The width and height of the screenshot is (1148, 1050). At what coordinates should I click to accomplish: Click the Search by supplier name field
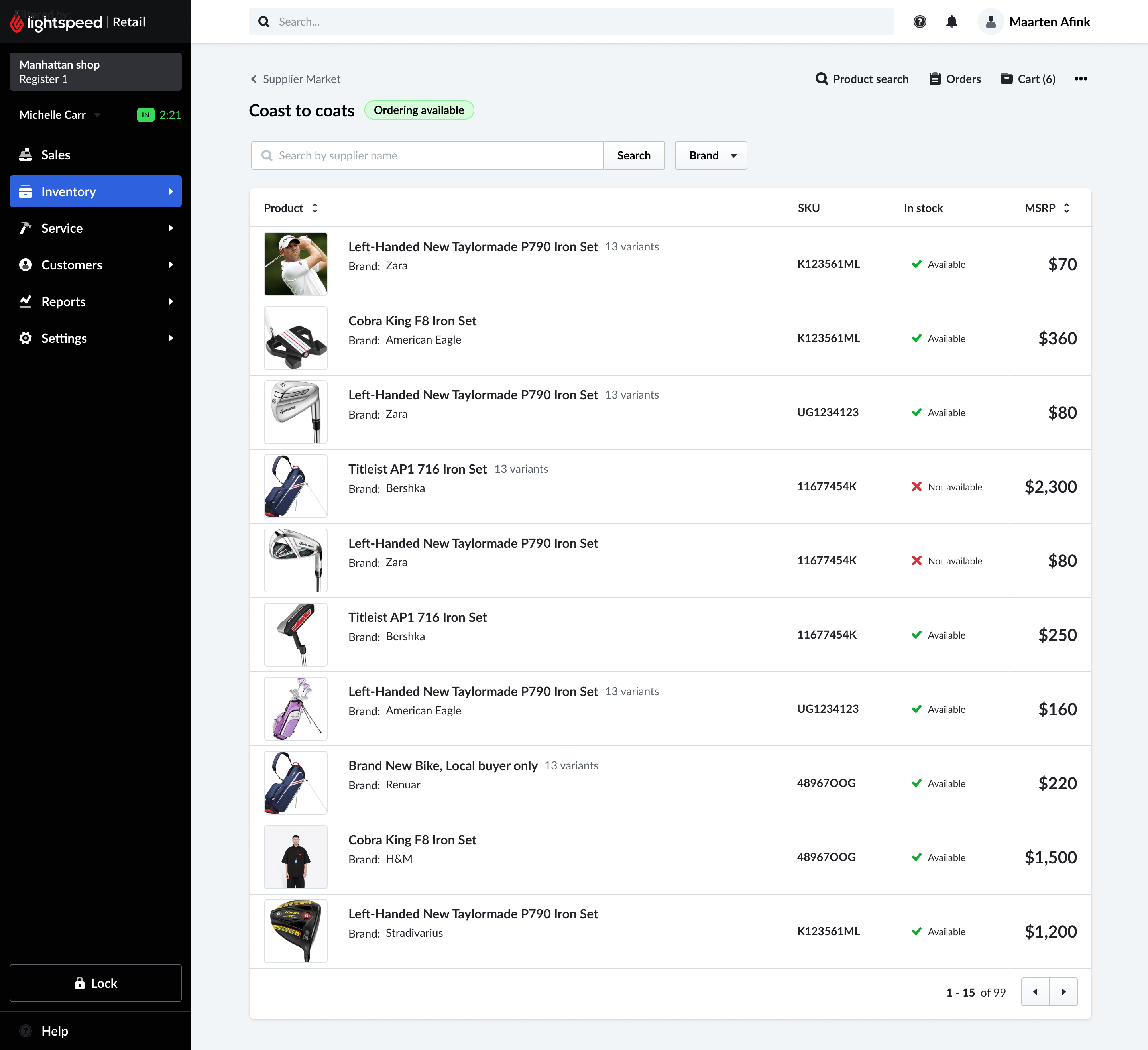[427, 155]
